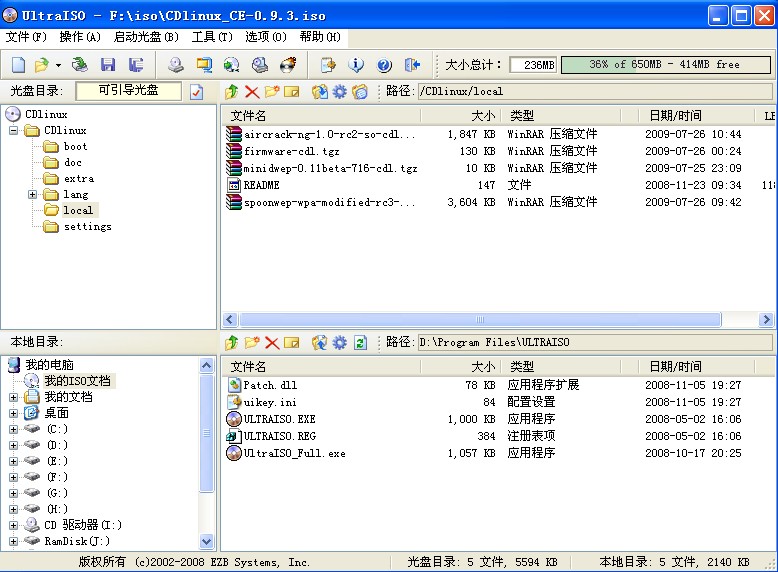Select the boot folder in disc tree
Viewport: 778px width, 572px height.
[x=75, y=146]
